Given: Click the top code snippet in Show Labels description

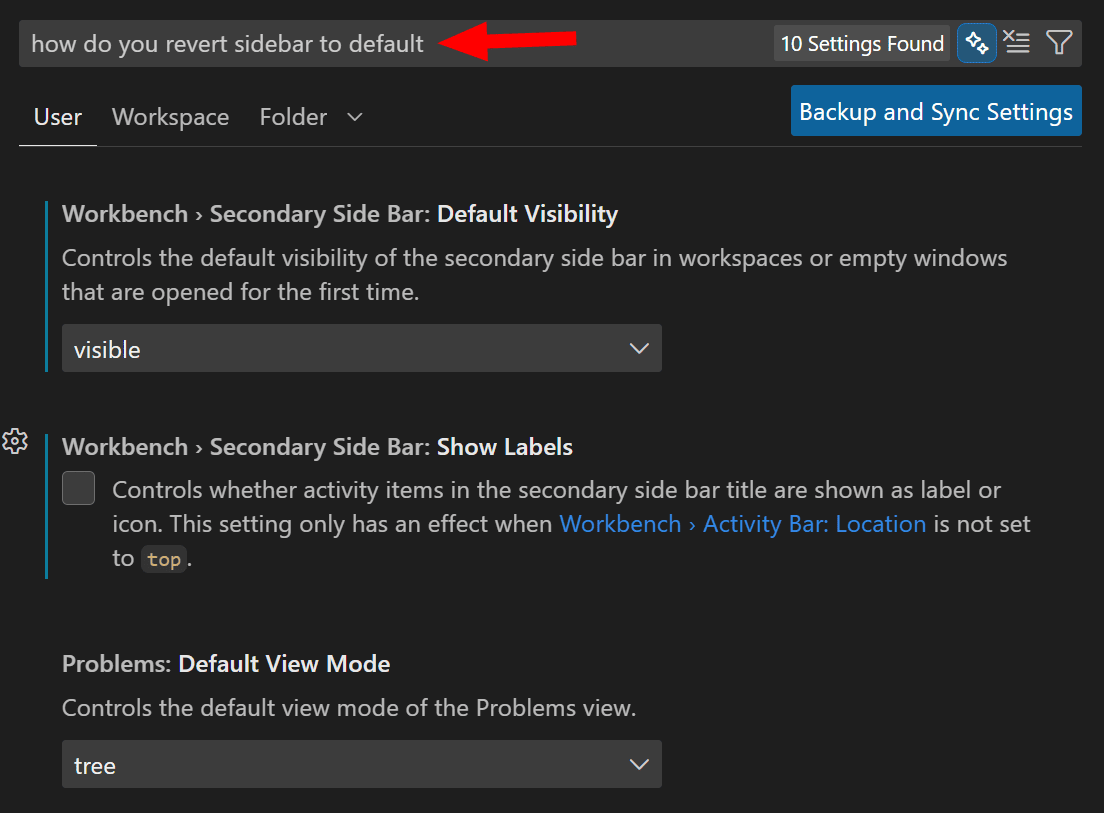Looking at the screenshot, I should [164, 559].
